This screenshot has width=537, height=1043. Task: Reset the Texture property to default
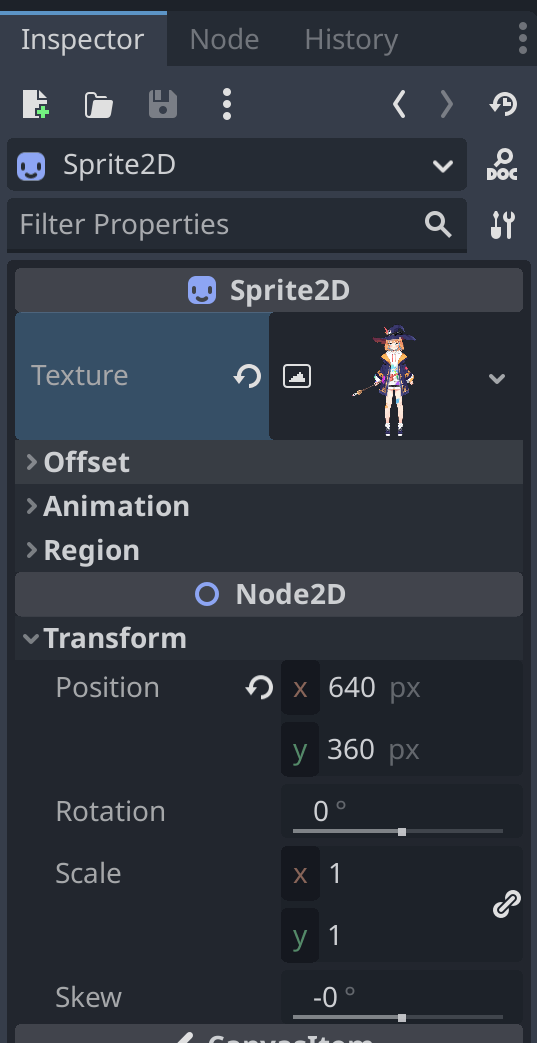(x=248, y=377)
